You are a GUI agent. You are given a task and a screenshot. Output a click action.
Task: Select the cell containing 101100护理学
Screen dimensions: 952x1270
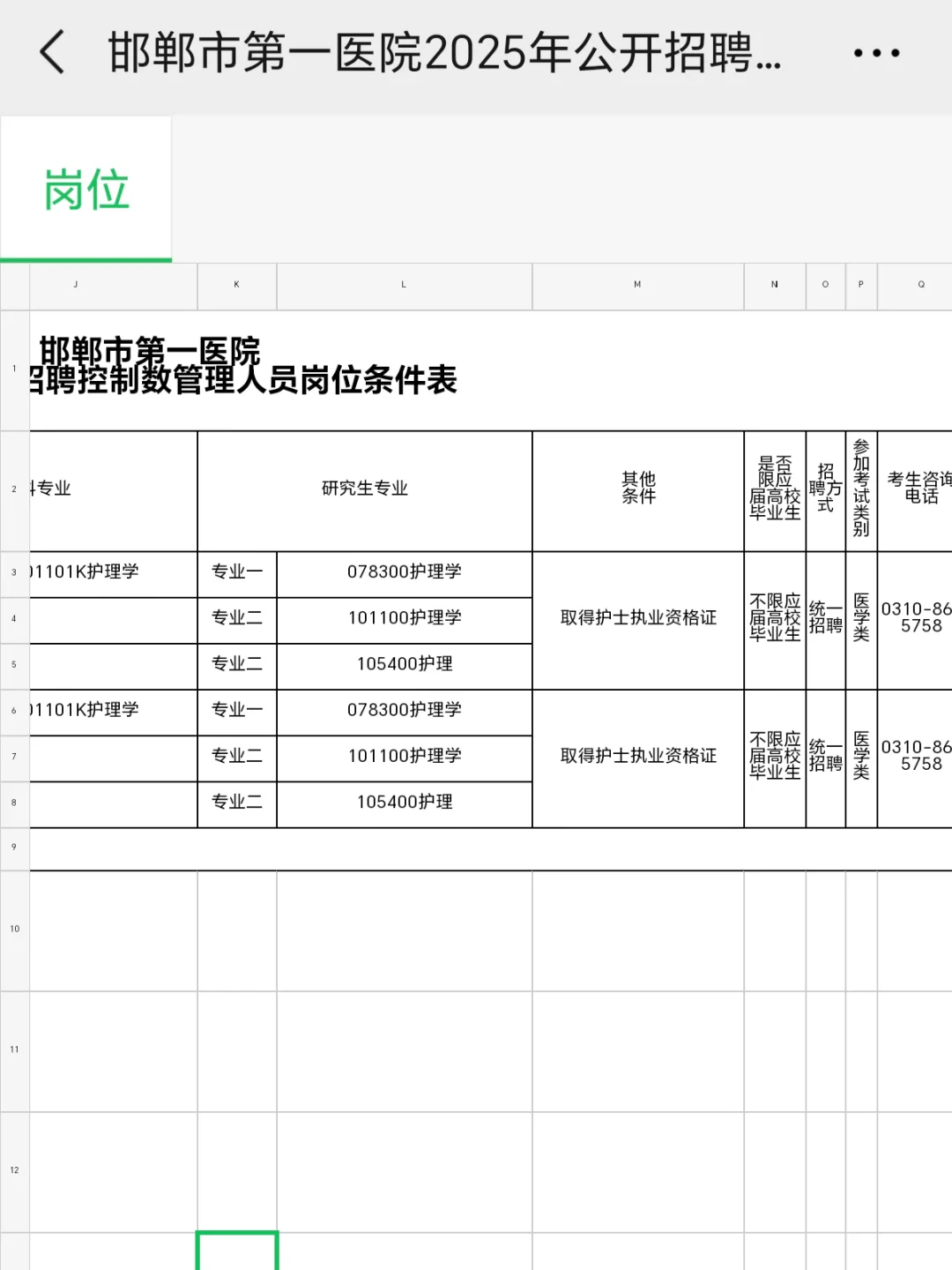(404, 618)
